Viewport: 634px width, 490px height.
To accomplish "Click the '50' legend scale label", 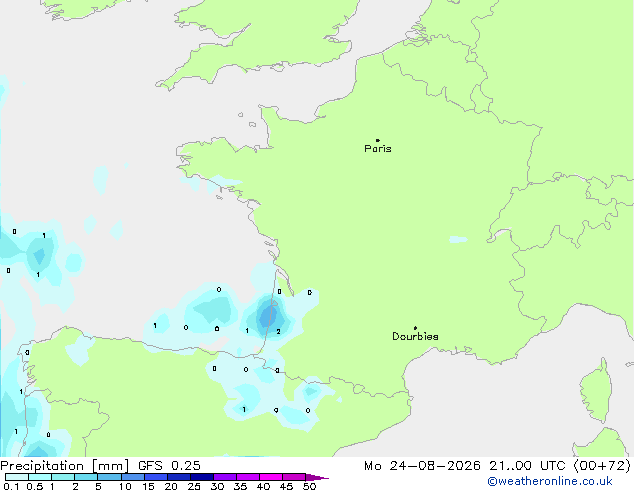I will 310,486.
